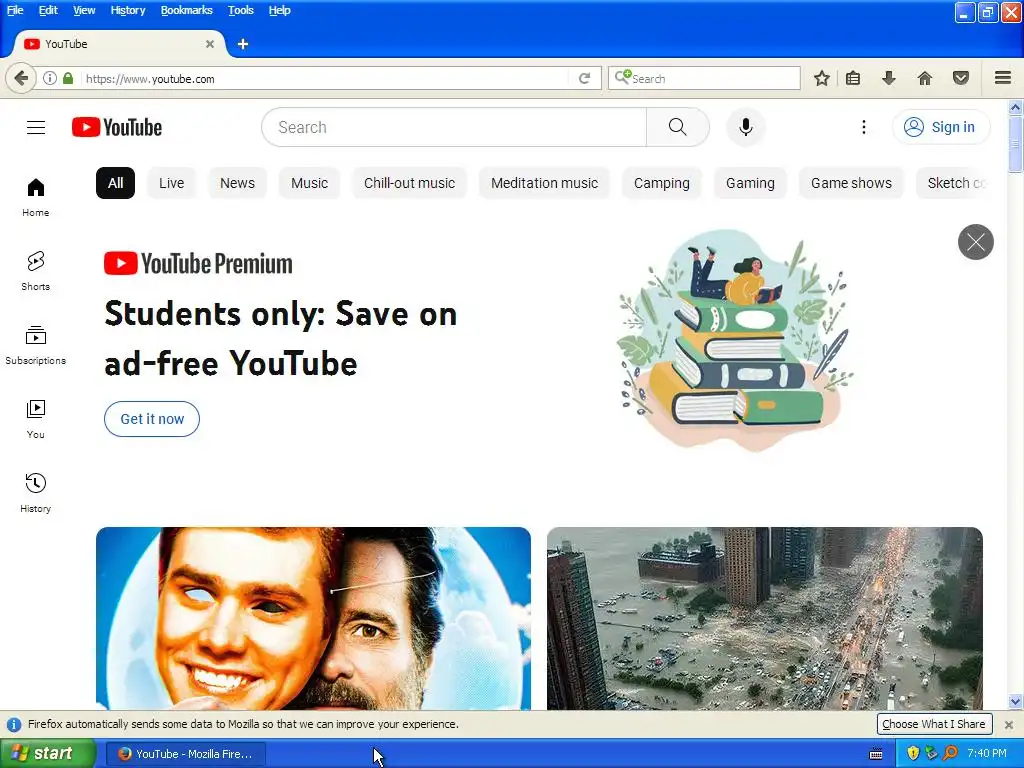Open the flooded city video thumbnail
Screen dimensions: 1024x768
pyautogui.click(x=765, y=618)
